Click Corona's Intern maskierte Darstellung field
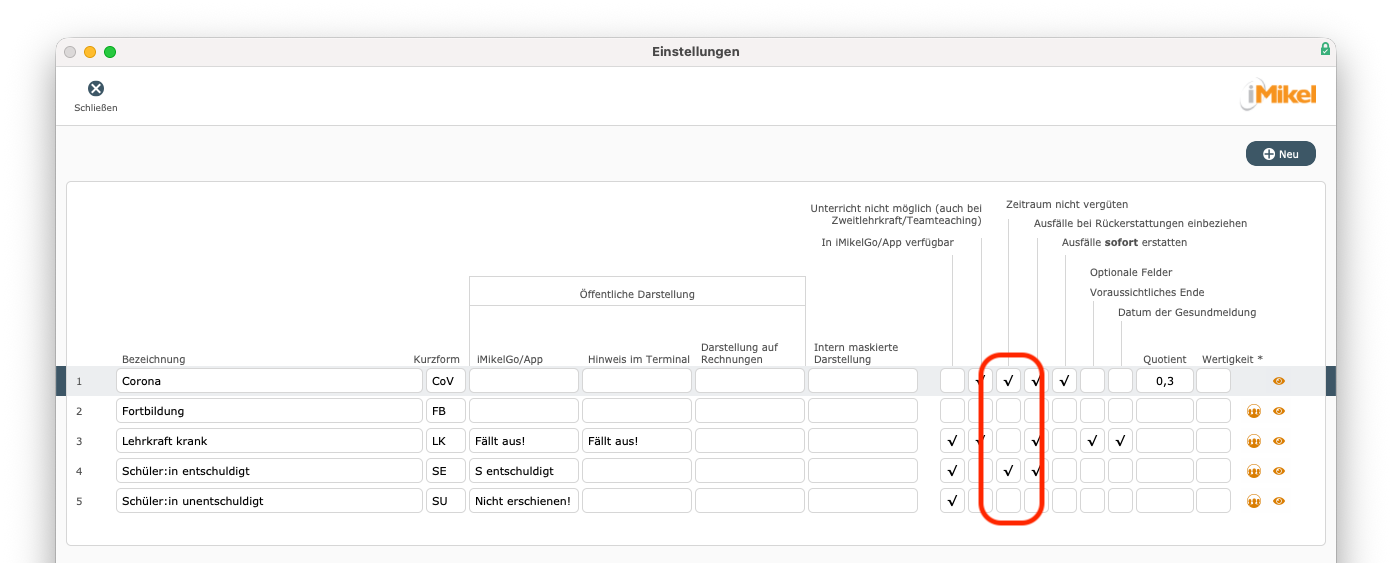The image size is (1392, 563). tap(863, 381)
